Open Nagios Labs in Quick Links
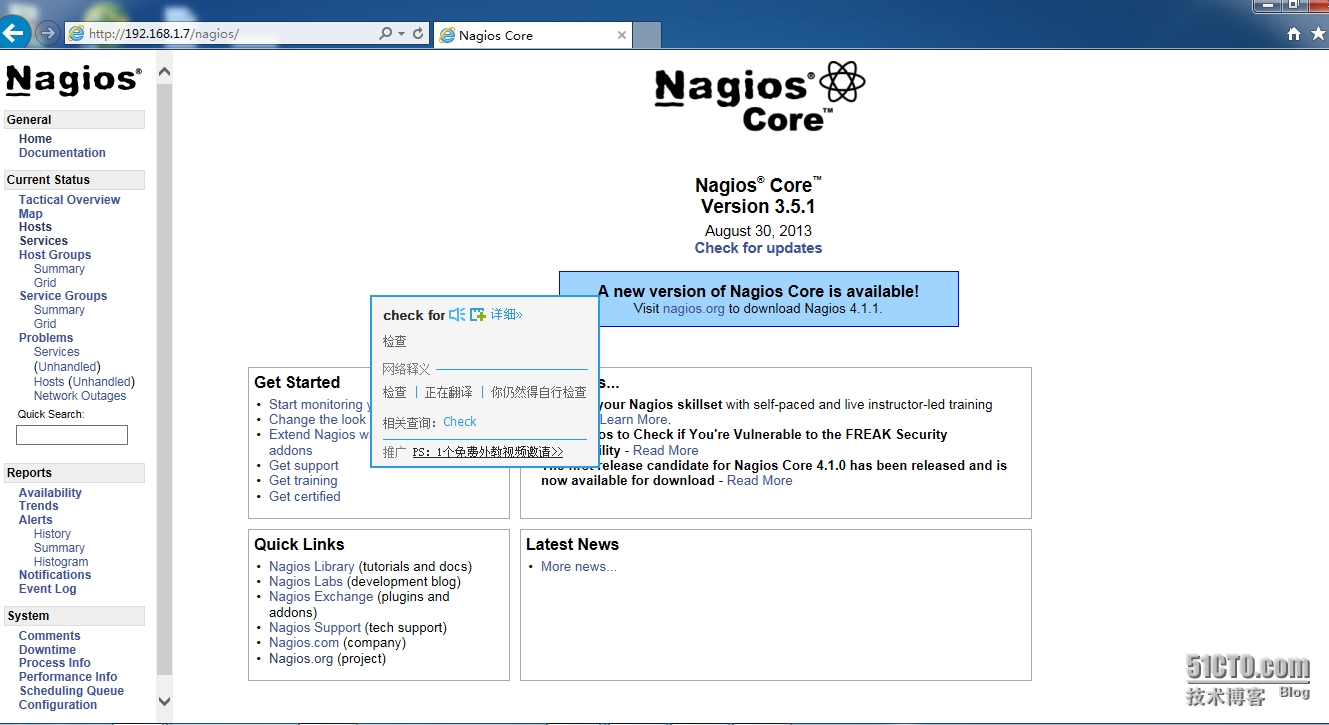 tap(306, 582)
